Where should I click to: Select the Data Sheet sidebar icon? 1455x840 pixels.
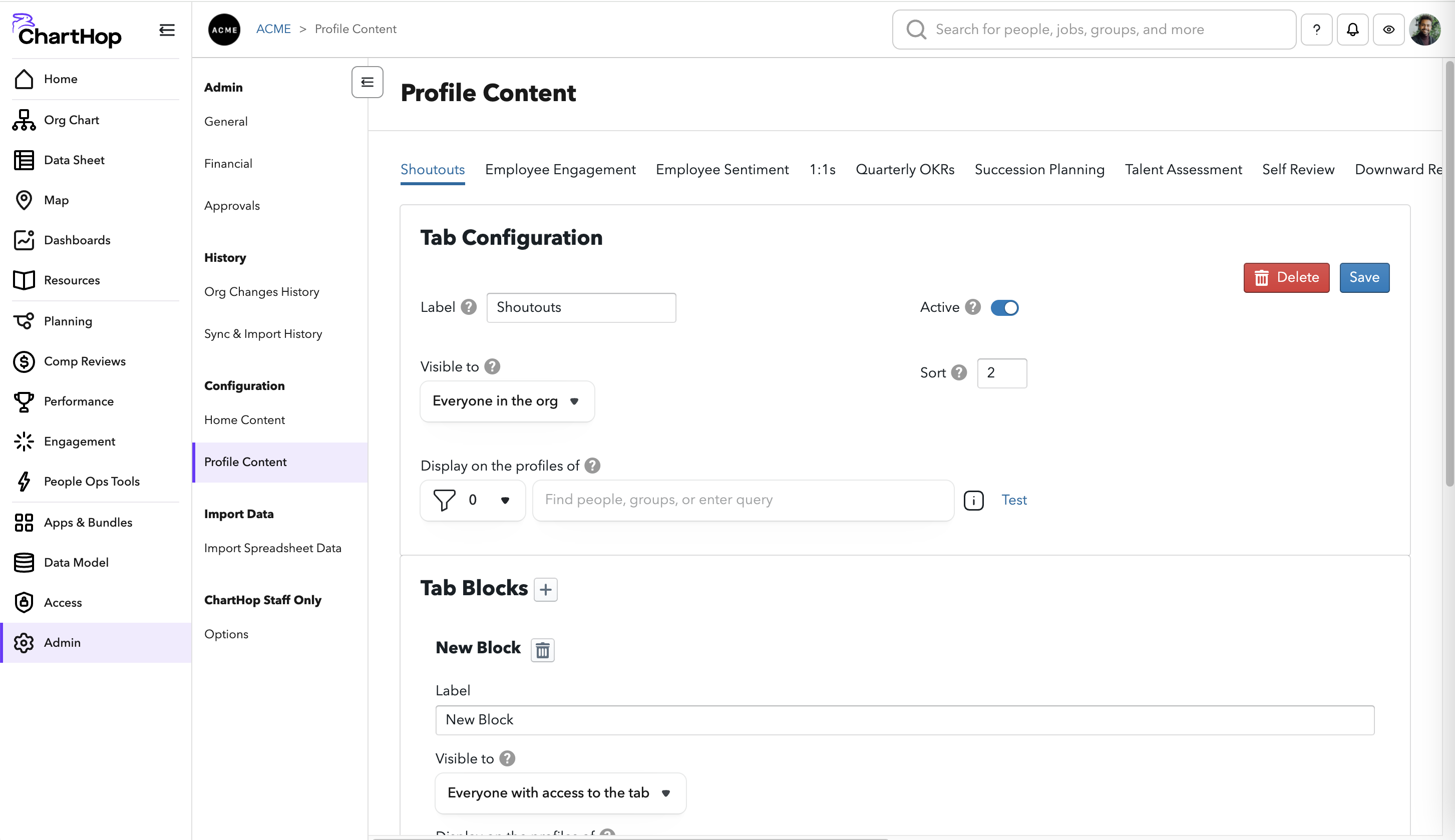pyautogui.click(x=24, y=160)
